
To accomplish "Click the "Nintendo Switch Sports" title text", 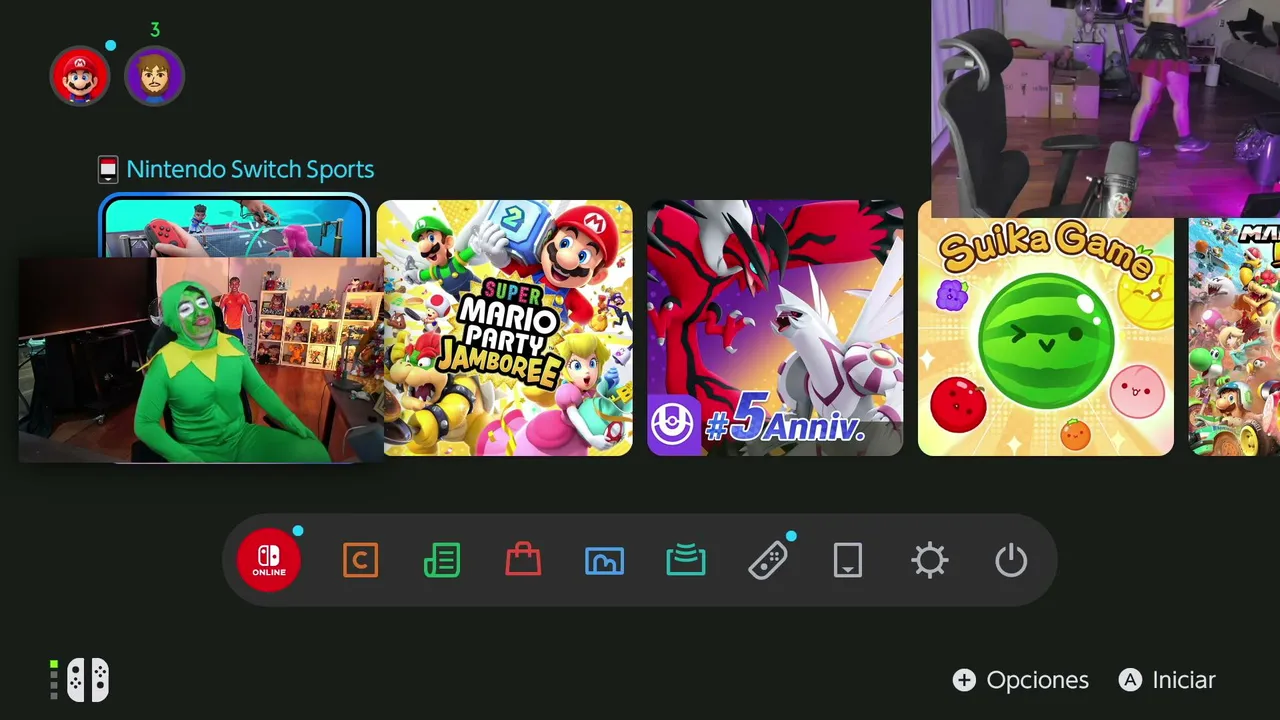I will (250, 170).
